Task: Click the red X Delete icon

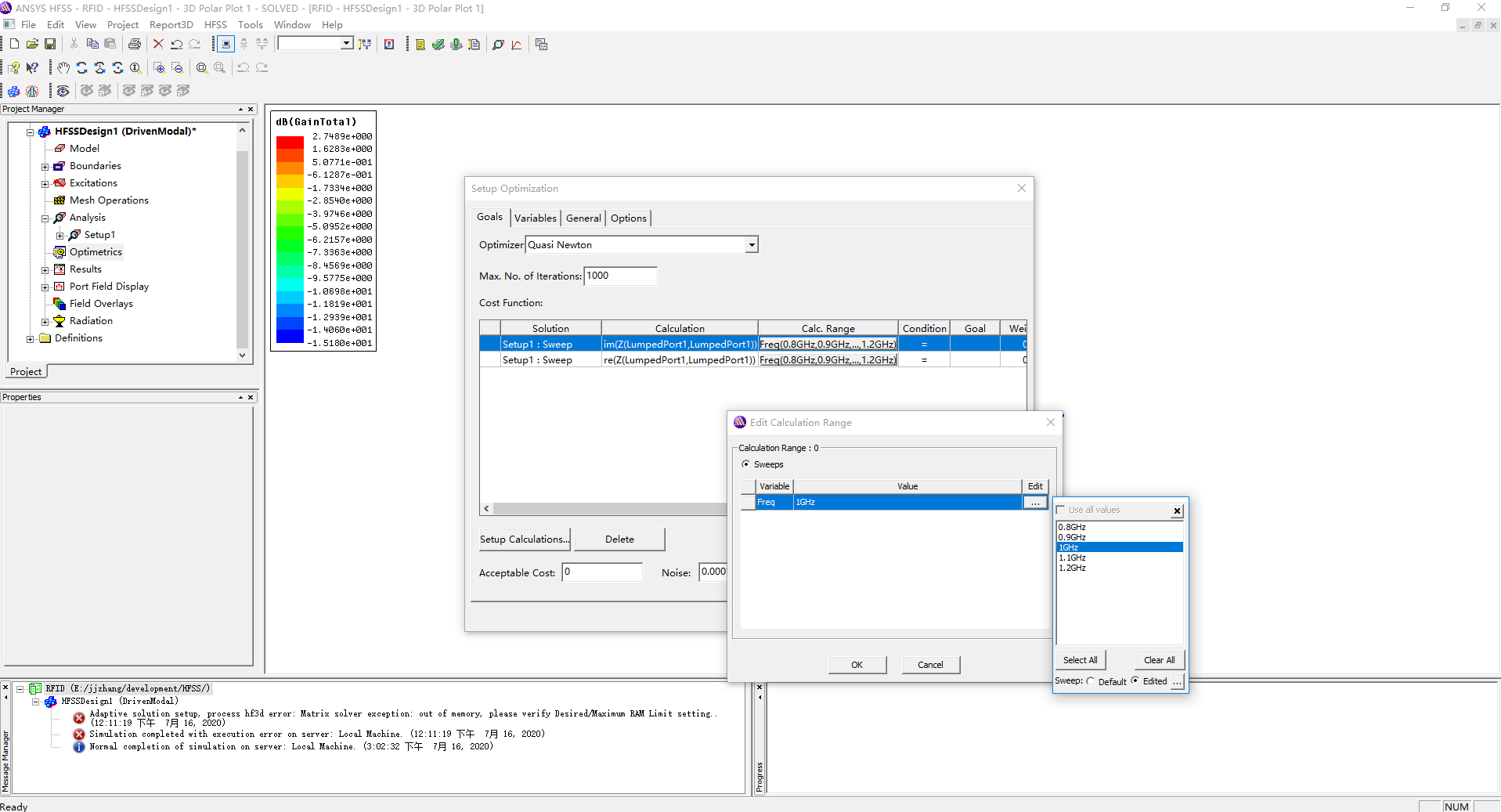Action: coord(158,45)
